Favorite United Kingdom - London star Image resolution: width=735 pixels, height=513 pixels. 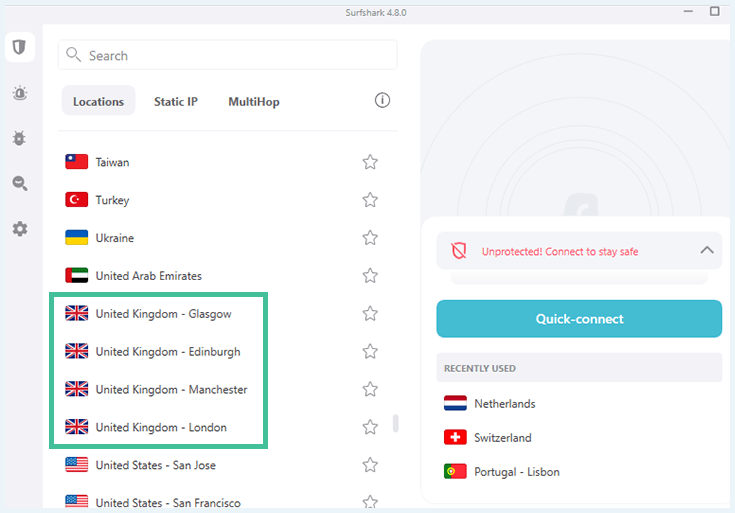click(370, 427)
